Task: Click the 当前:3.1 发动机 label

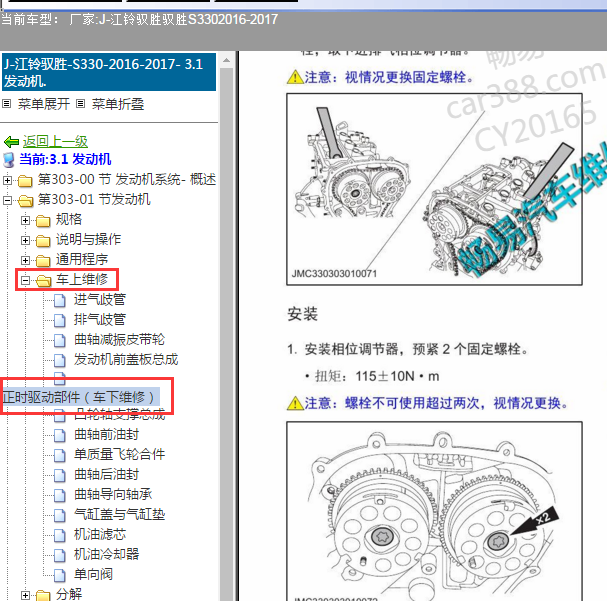Action: (x=65, y=159)
